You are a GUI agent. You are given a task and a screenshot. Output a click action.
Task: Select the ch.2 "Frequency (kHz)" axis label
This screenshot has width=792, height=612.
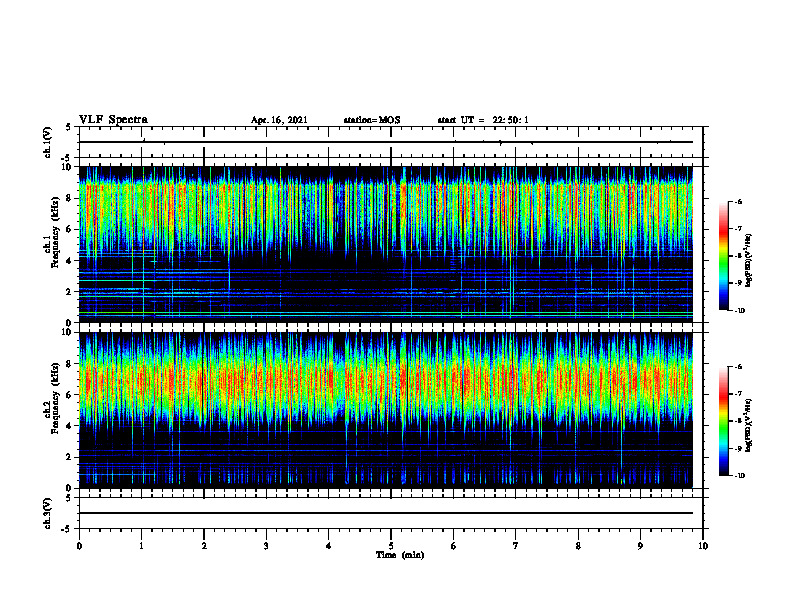click(55, 398)
